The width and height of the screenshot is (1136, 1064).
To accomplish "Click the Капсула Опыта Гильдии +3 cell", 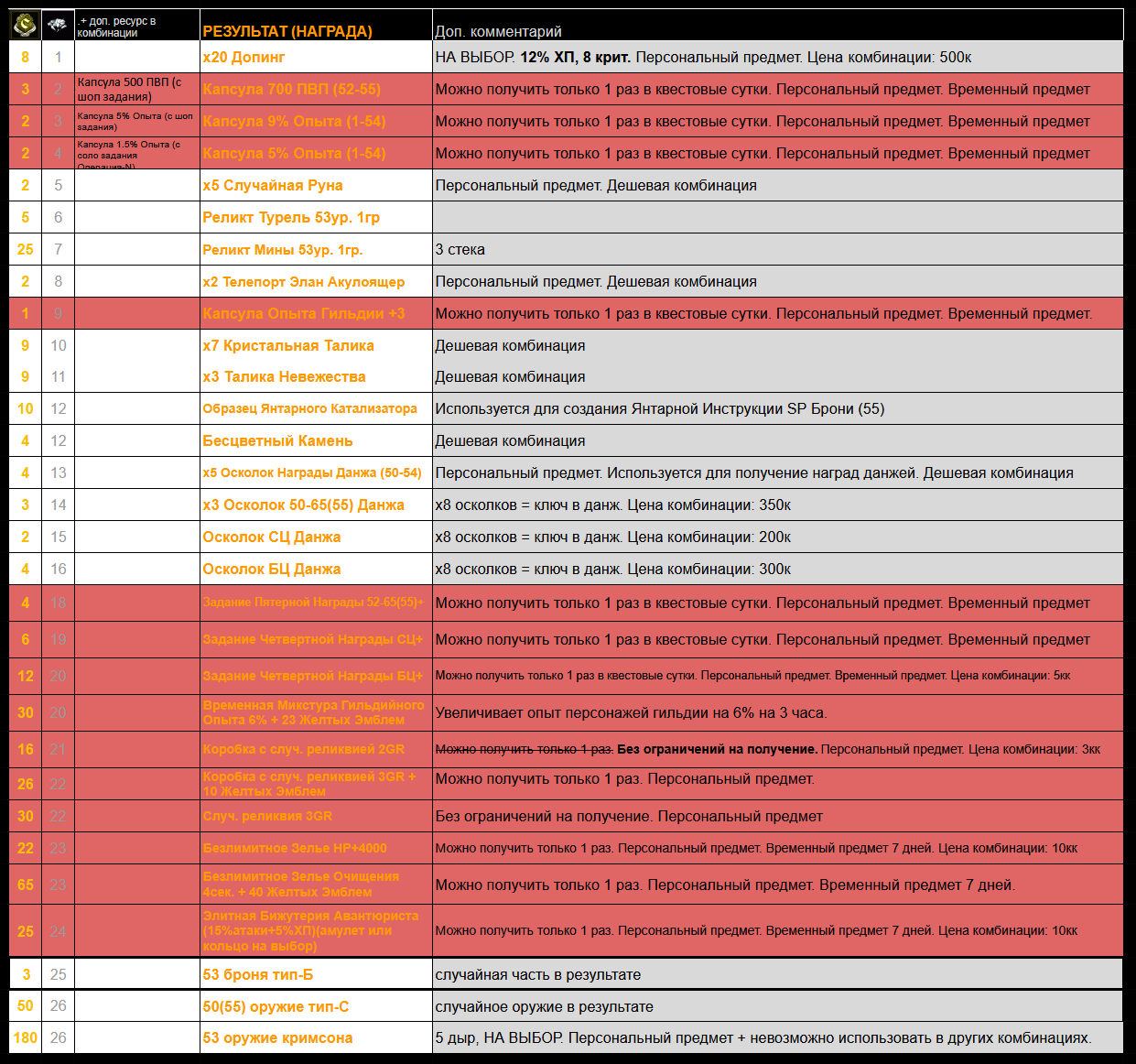I will [x=303, y=313].
